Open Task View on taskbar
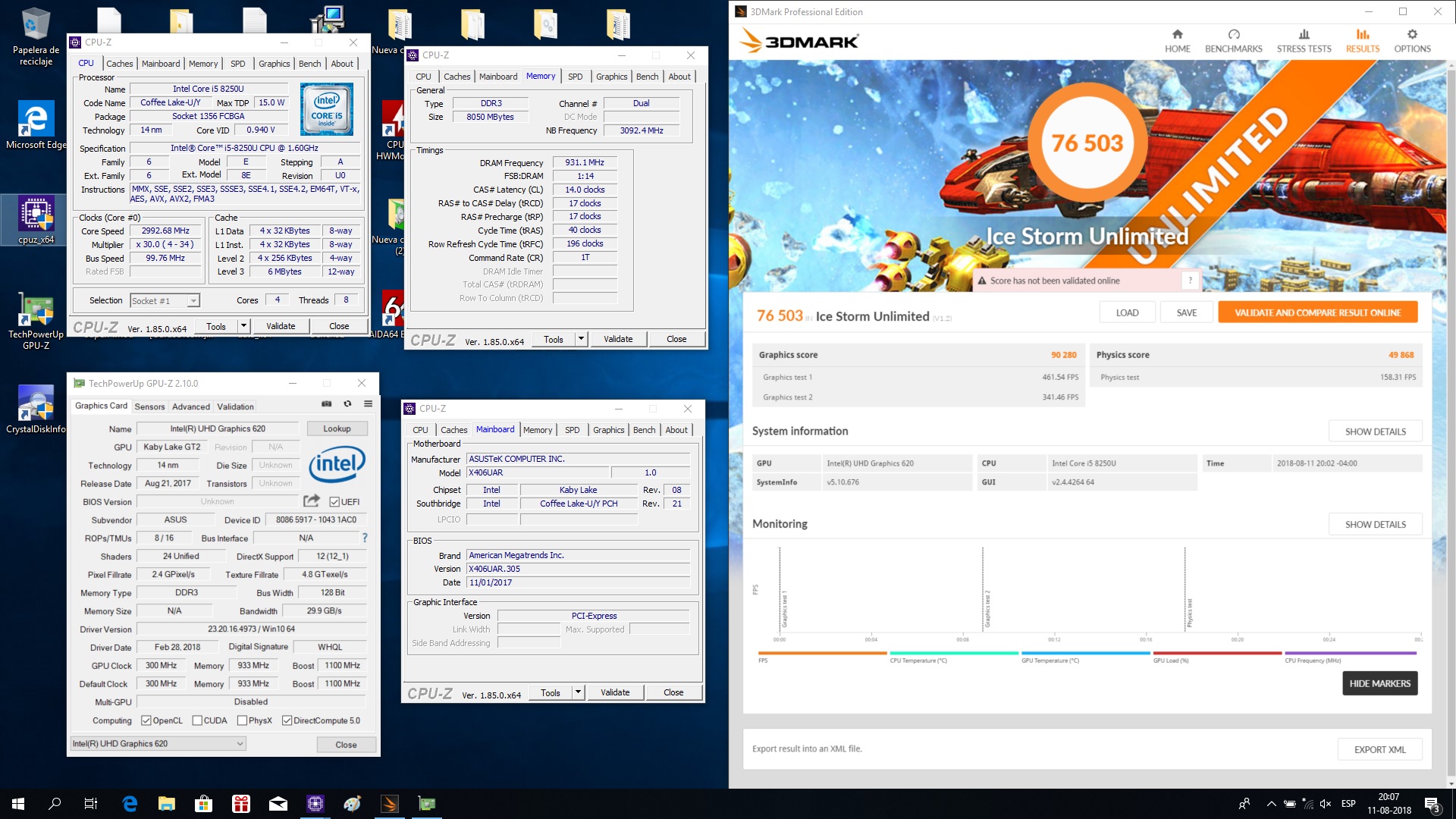 point(91,804)
